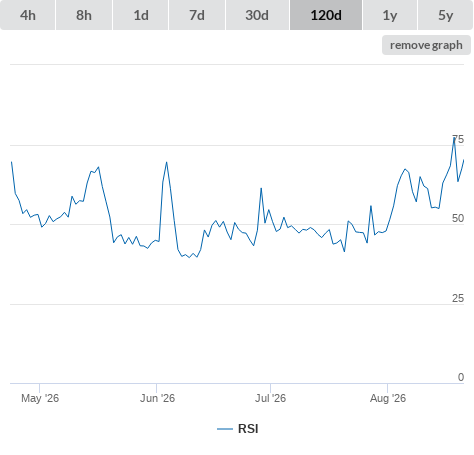This screenshot has height=455, width=474.
Task: Select the 4h time range tab
Action: coord(28,15)
